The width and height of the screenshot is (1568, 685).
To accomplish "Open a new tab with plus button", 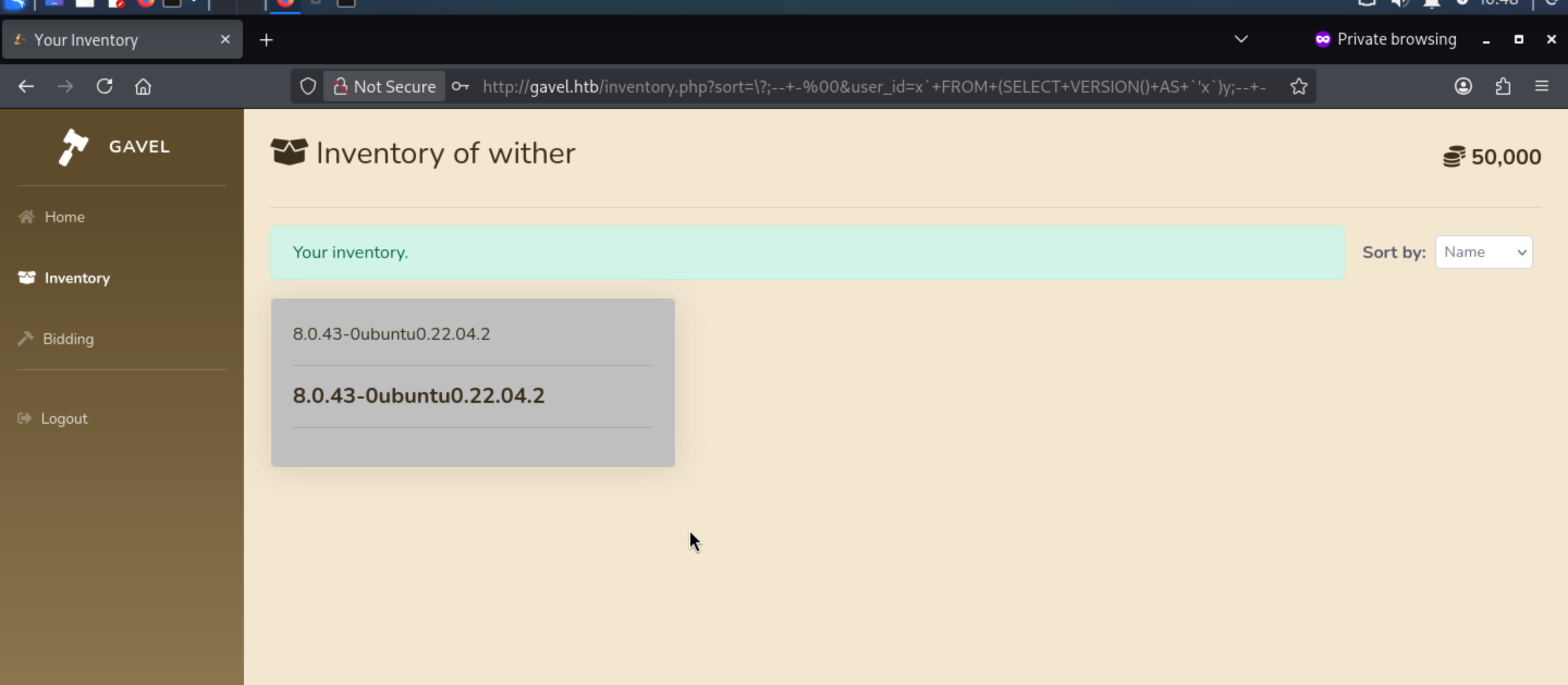I will (266, 40).
